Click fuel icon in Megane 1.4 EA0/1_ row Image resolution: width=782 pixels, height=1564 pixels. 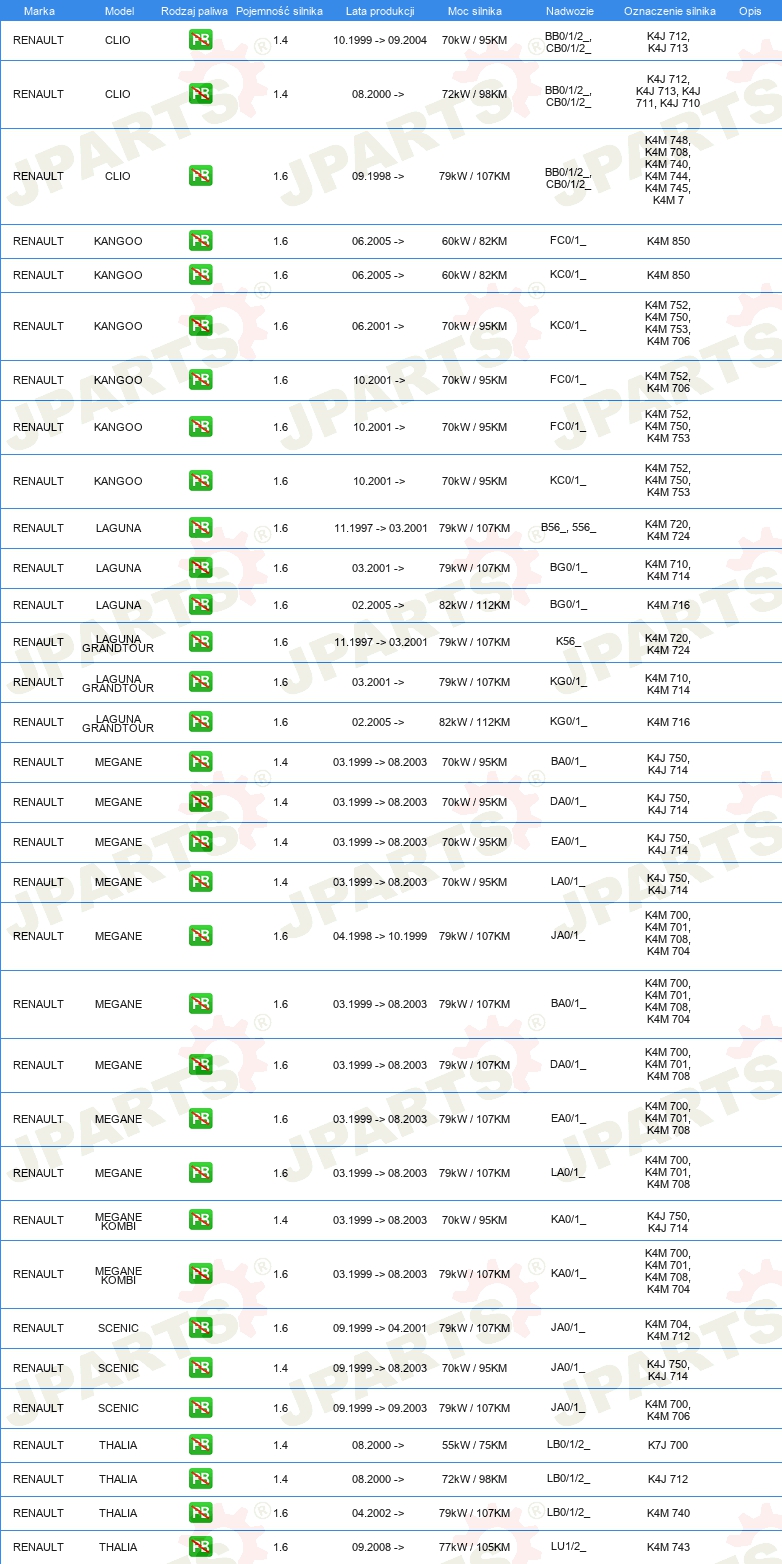[x=200, y=842]
